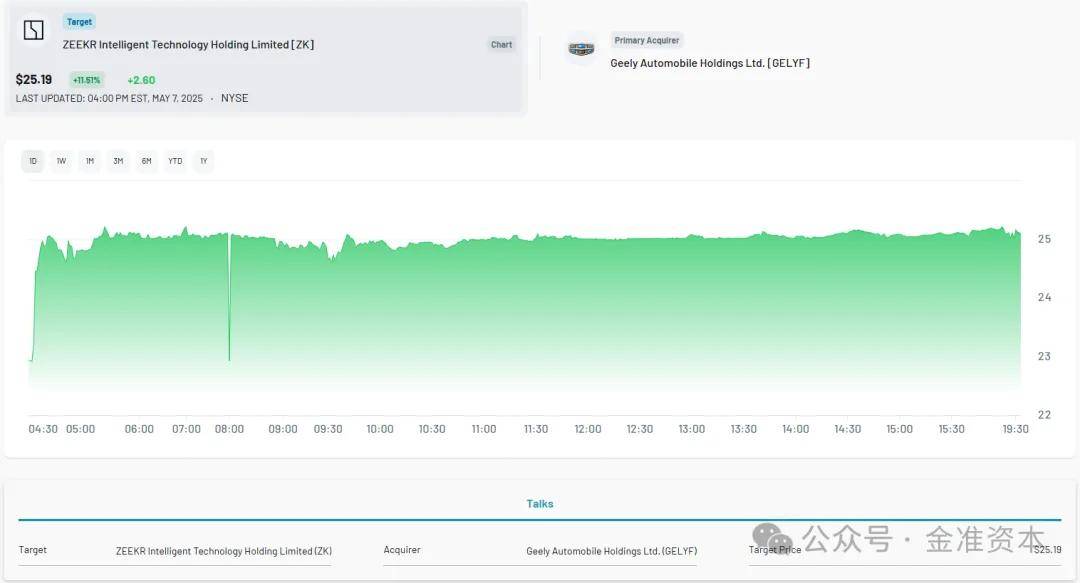Open Geely Automobile Holdings Ltd. [GELYF] header title

(710, 63)
